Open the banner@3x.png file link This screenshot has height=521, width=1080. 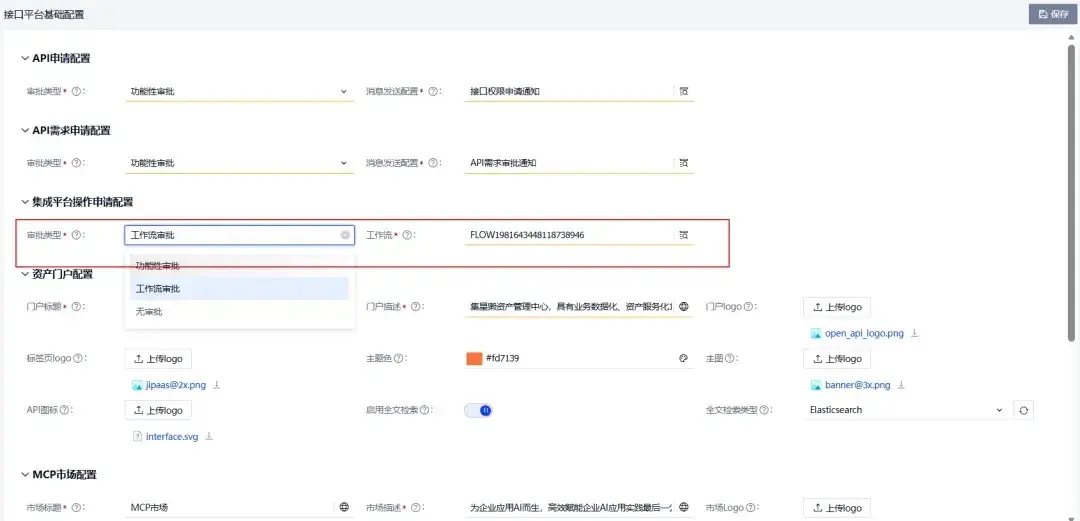pyautogui.click(x=858, y=385)
